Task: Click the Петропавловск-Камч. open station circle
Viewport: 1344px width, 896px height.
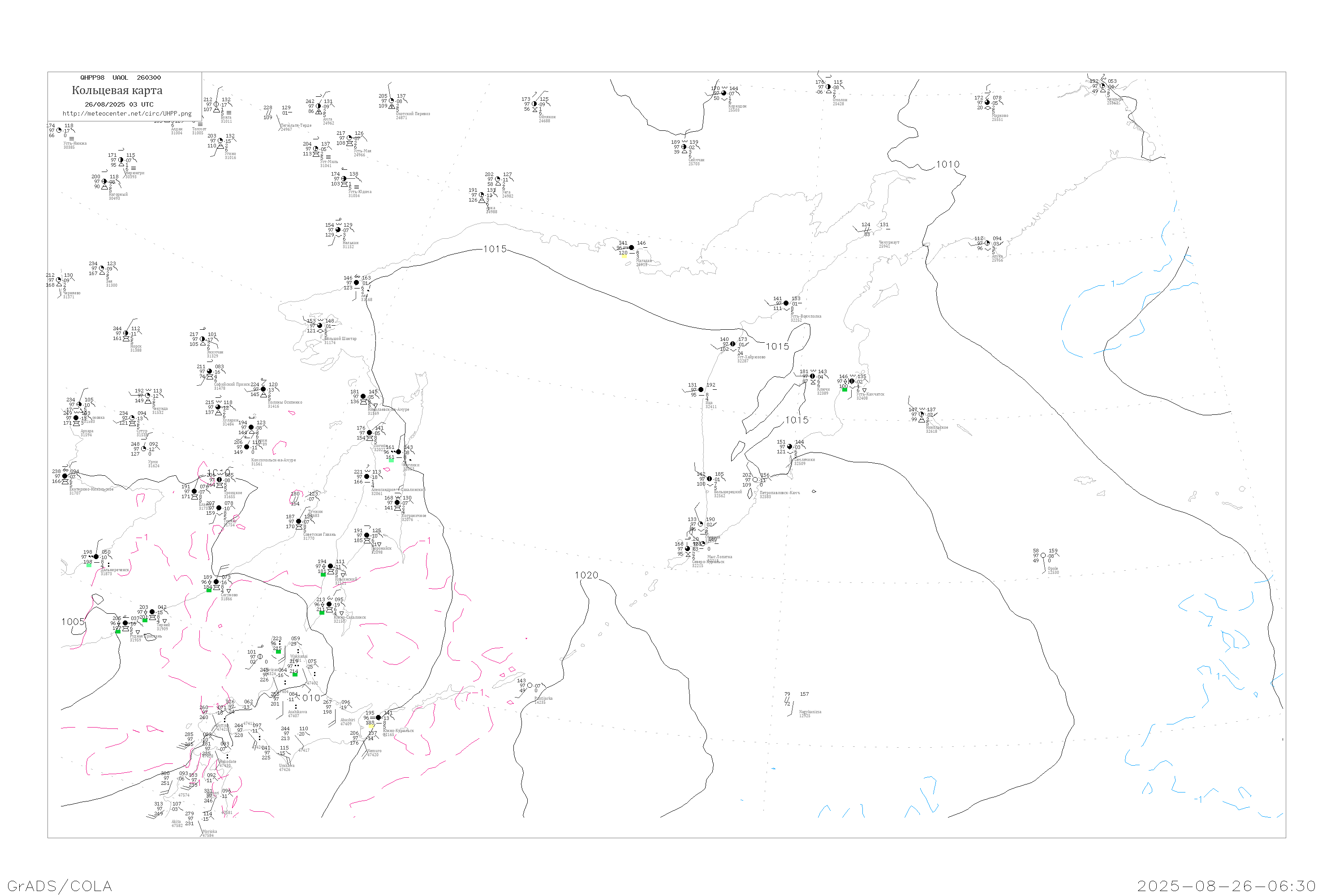Action: tap(755, 480)
